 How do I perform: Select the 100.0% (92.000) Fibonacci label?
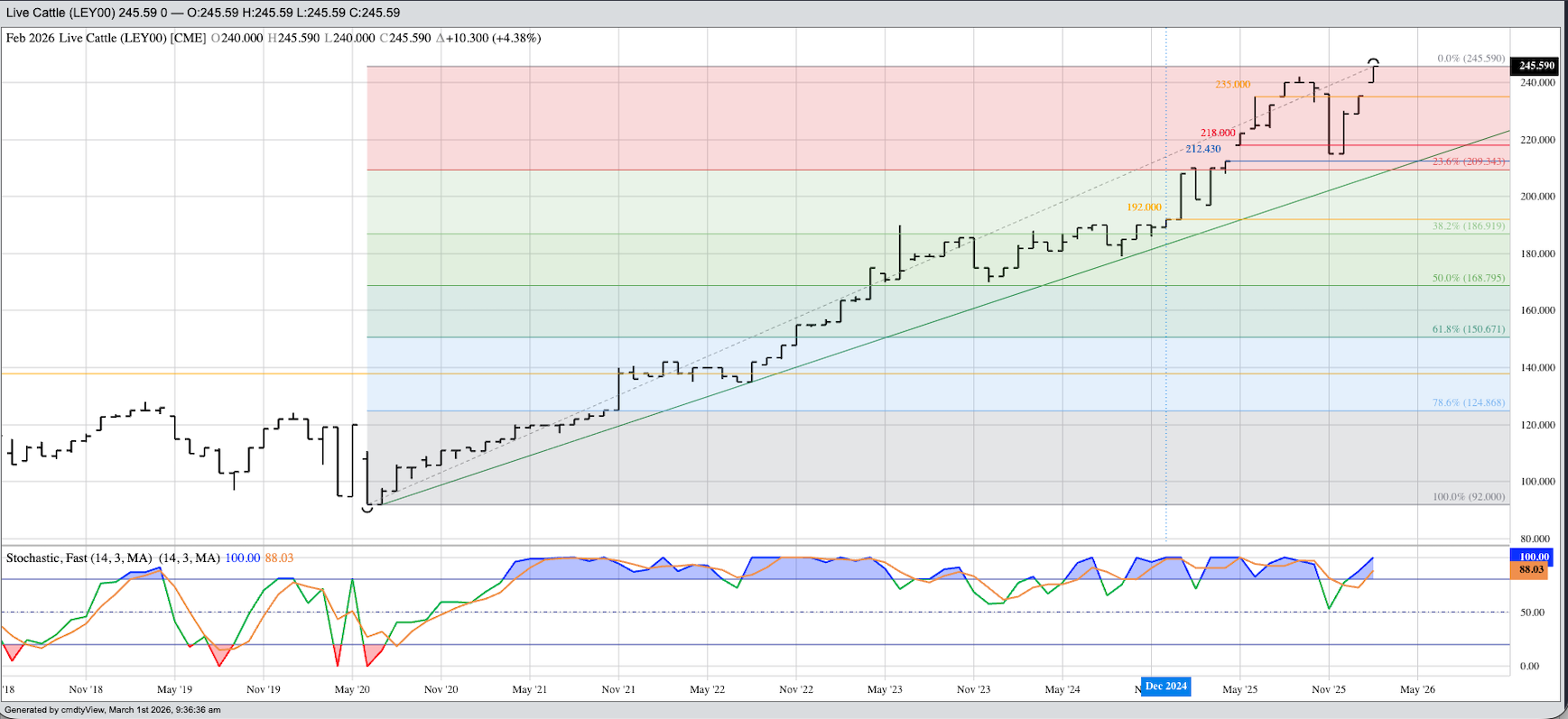pyautogui.click(x=1469, y=497)
